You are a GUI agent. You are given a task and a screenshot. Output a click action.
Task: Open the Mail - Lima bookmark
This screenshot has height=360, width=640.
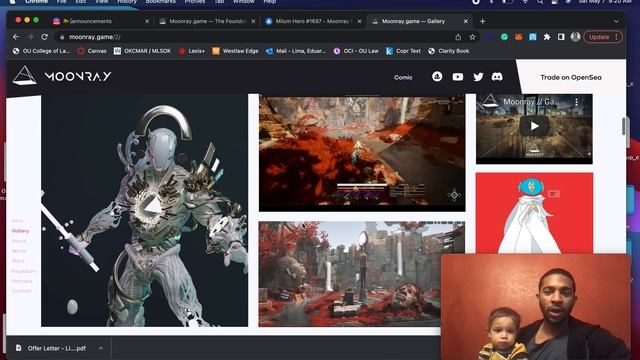point(296,51)
